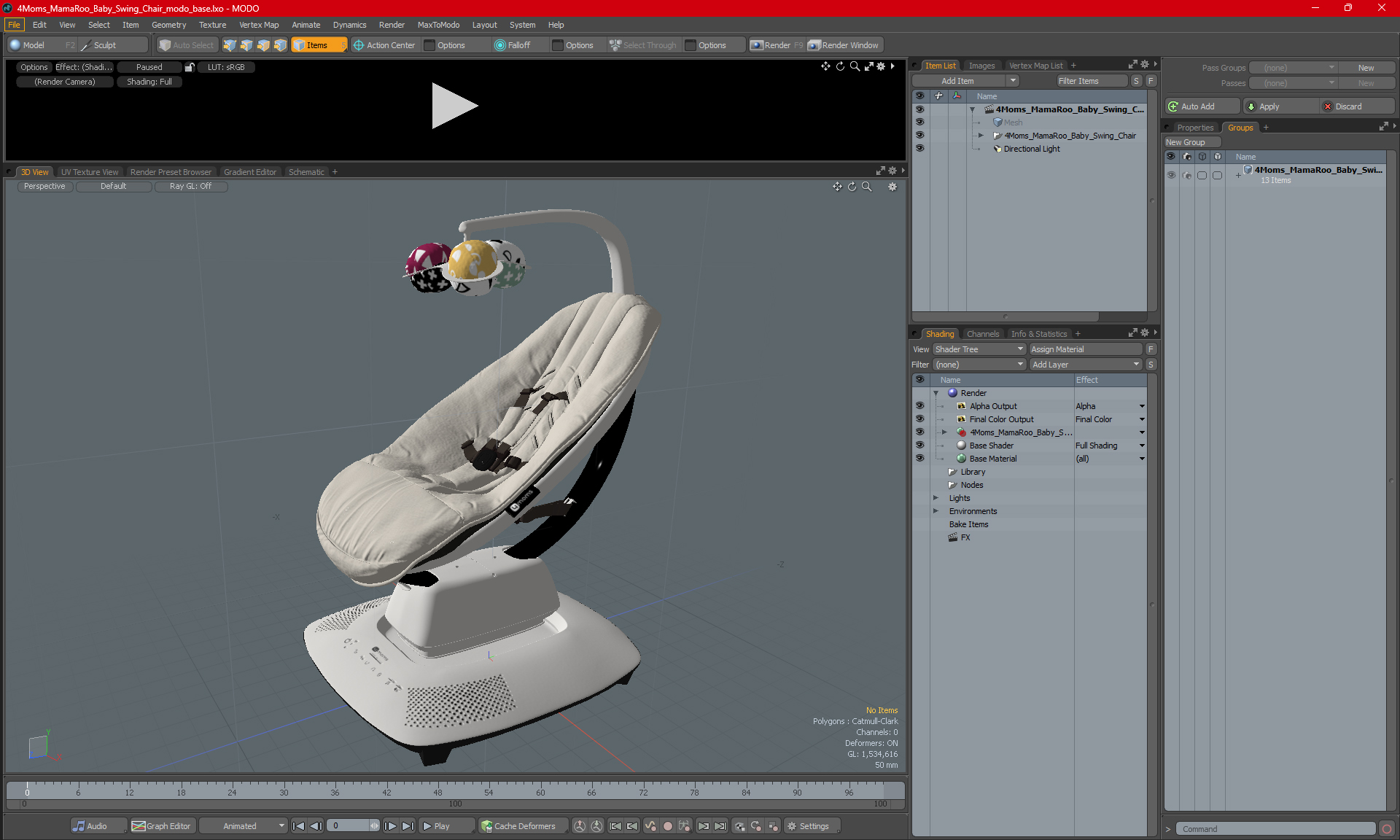
Task: Open the Shader Tree view dropdown
Action: pyautogui.click(x=979, y=349)
